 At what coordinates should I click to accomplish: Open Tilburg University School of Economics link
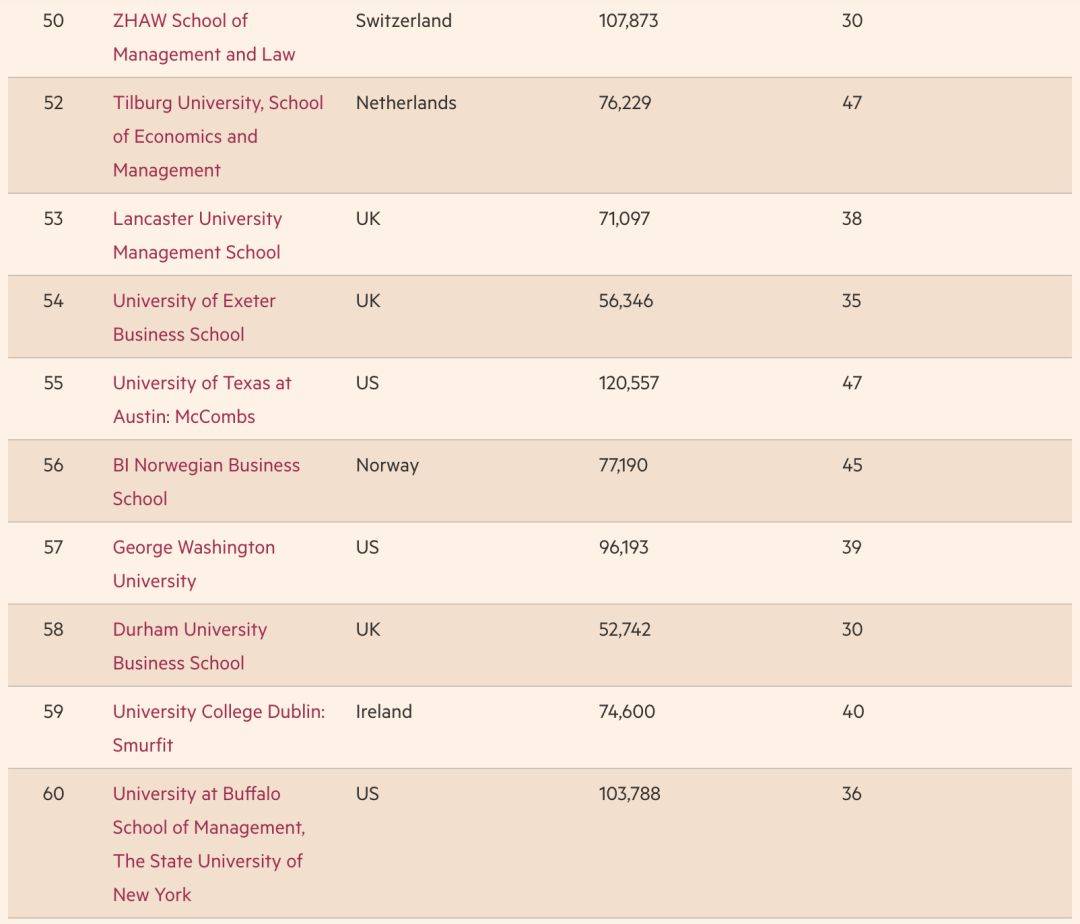pos(218,136)
